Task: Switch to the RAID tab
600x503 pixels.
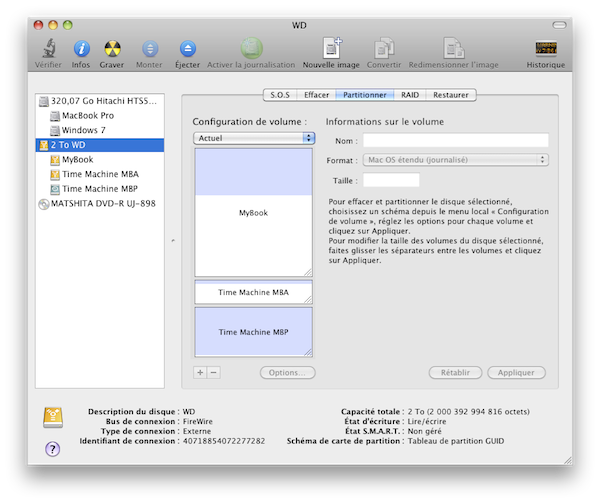Action: tap(410, 95)
